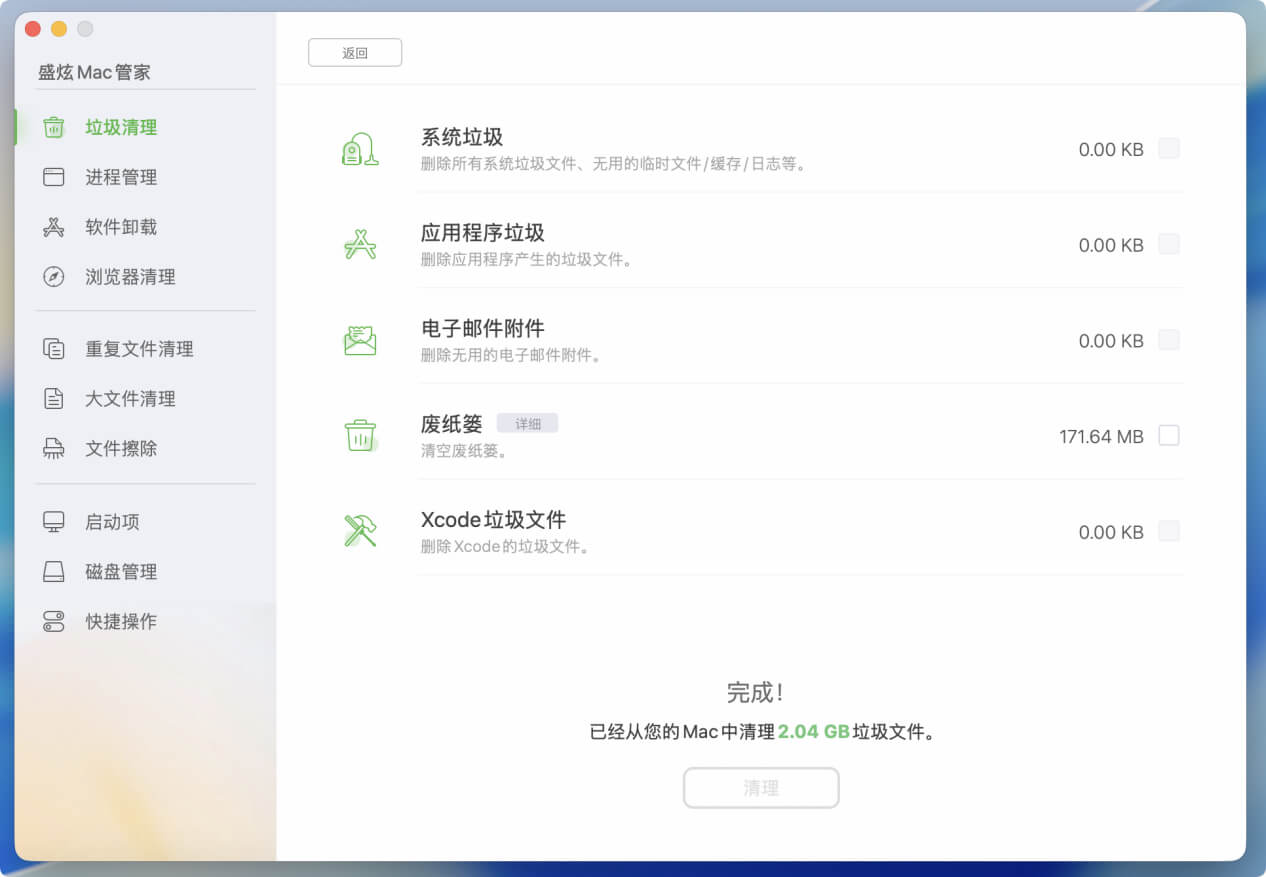Check the 废纸篓 selection box
The width and height of the screenshot is (1266, 877).
point(1169,435)
